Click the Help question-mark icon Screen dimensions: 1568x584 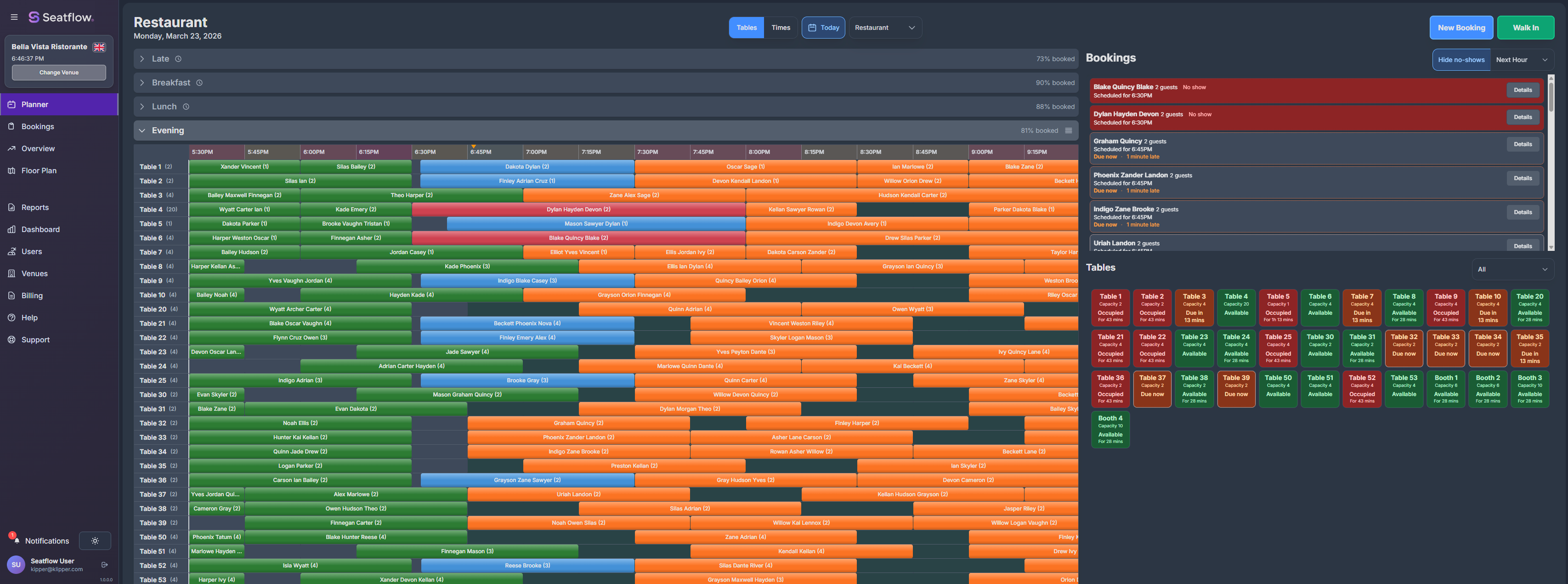(11, 318)
